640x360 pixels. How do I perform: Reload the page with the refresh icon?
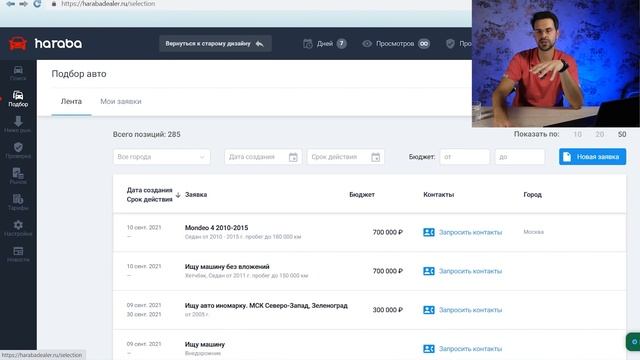click(37, 4)
